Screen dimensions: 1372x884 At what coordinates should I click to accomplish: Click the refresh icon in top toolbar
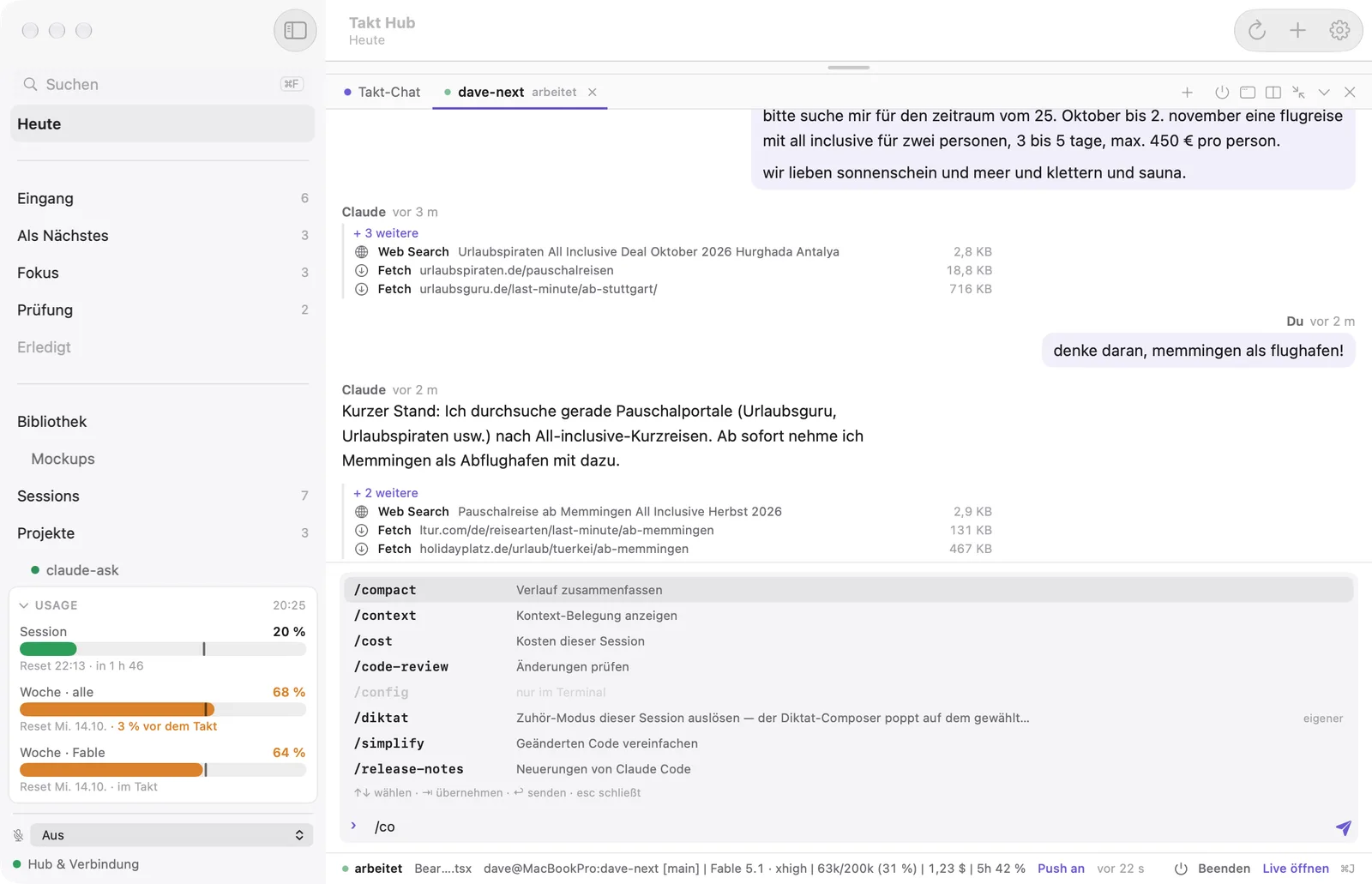click(1257, 31)
